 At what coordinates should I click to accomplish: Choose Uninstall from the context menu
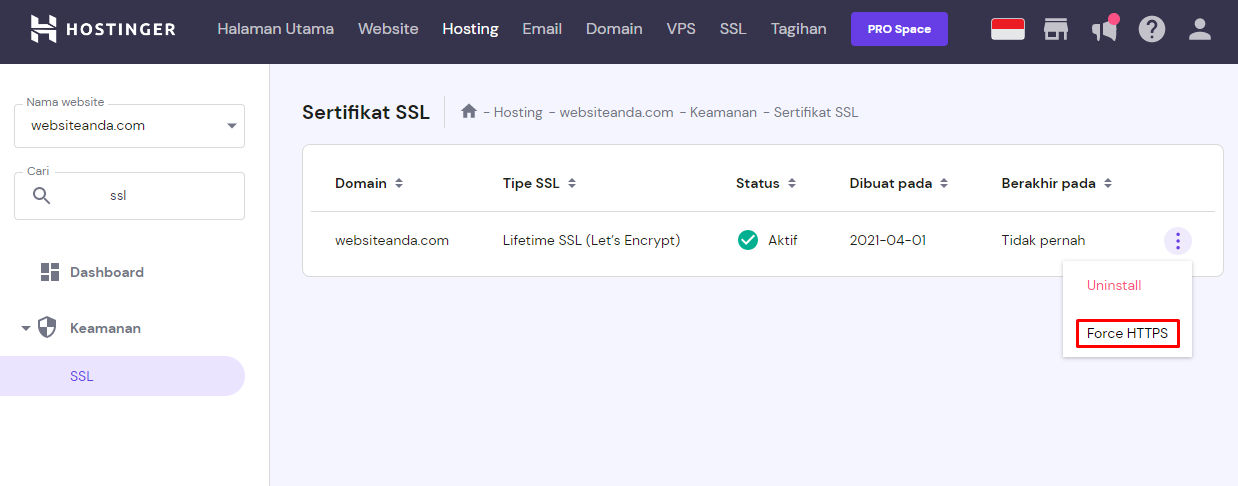click(x=1114, y=285)
